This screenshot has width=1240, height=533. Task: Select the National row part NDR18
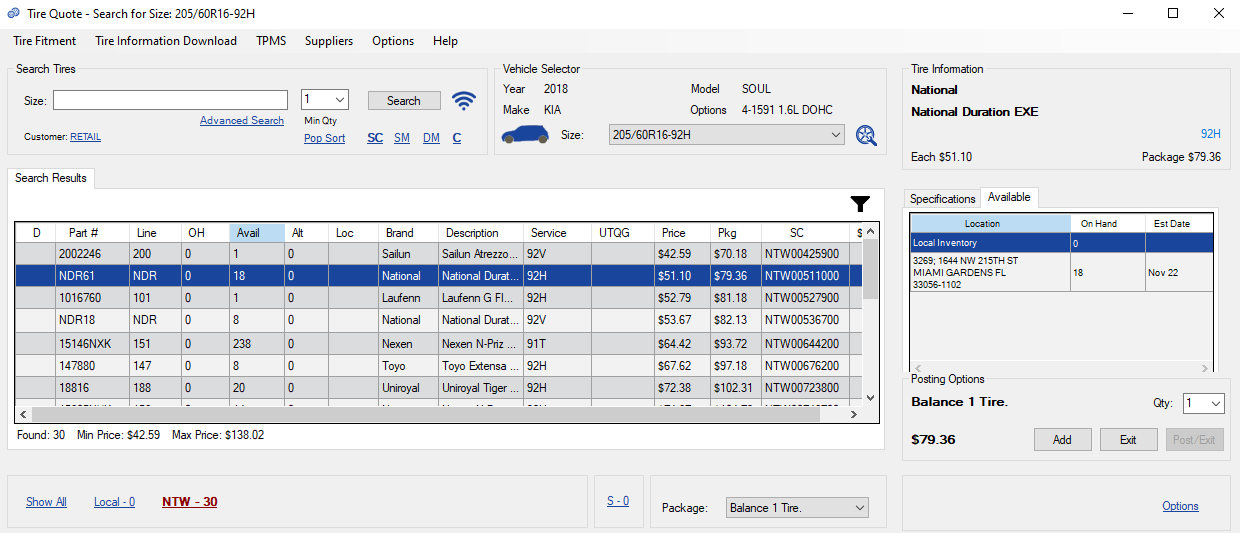tap(440, 320)
